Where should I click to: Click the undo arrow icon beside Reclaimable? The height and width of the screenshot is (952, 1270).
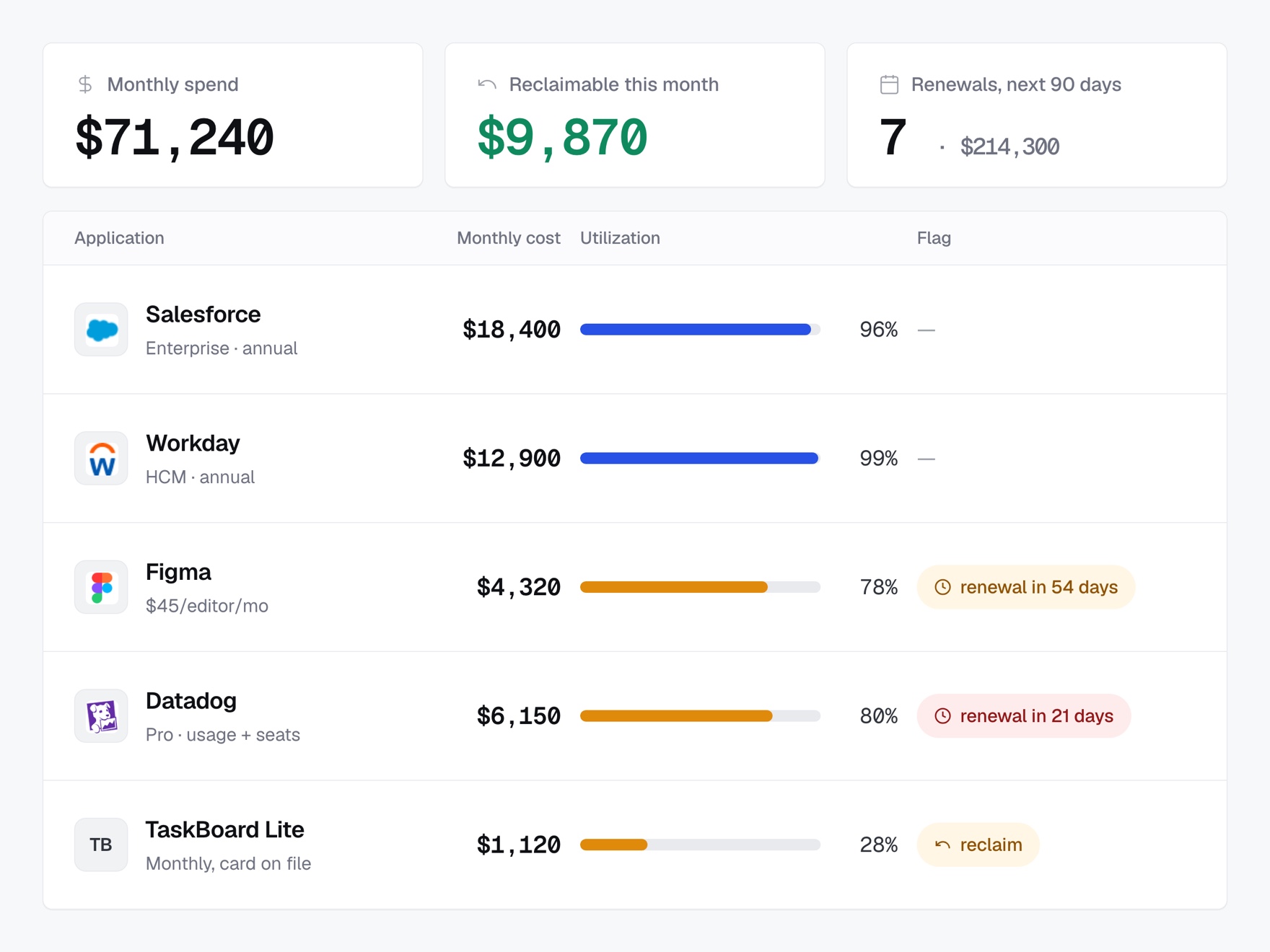coord(487,84)
